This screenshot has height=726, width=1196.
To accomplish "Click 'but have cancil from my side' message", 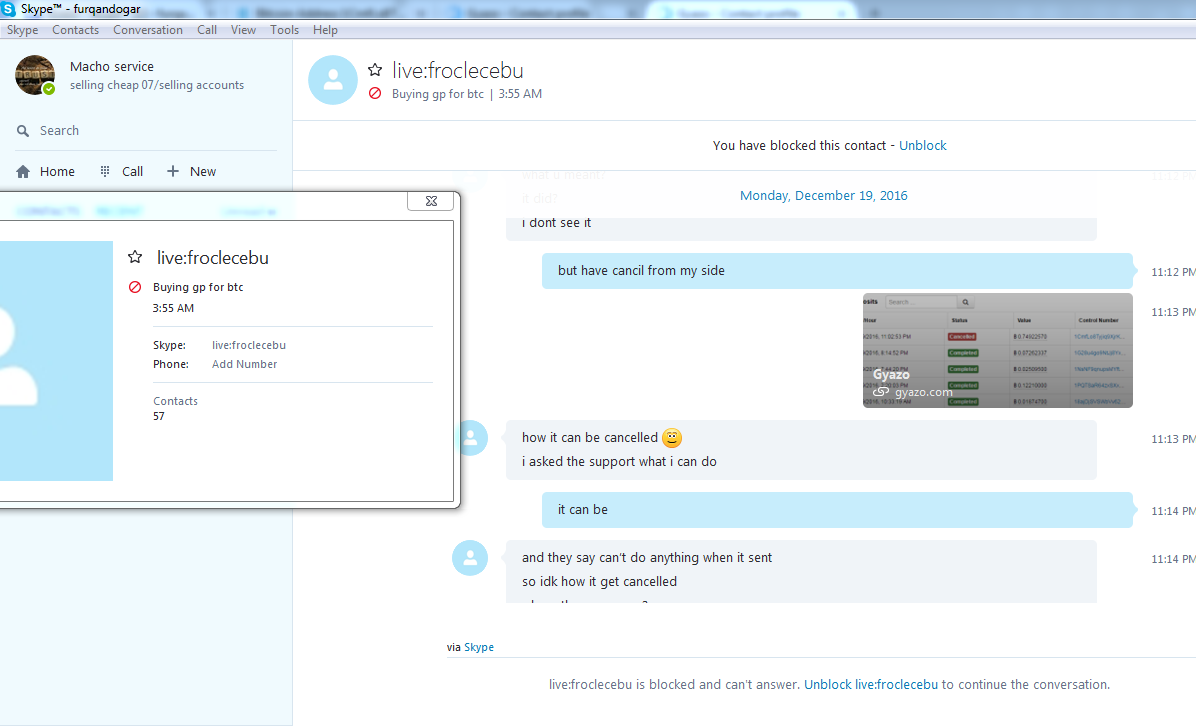I will [x=838, y=271].
